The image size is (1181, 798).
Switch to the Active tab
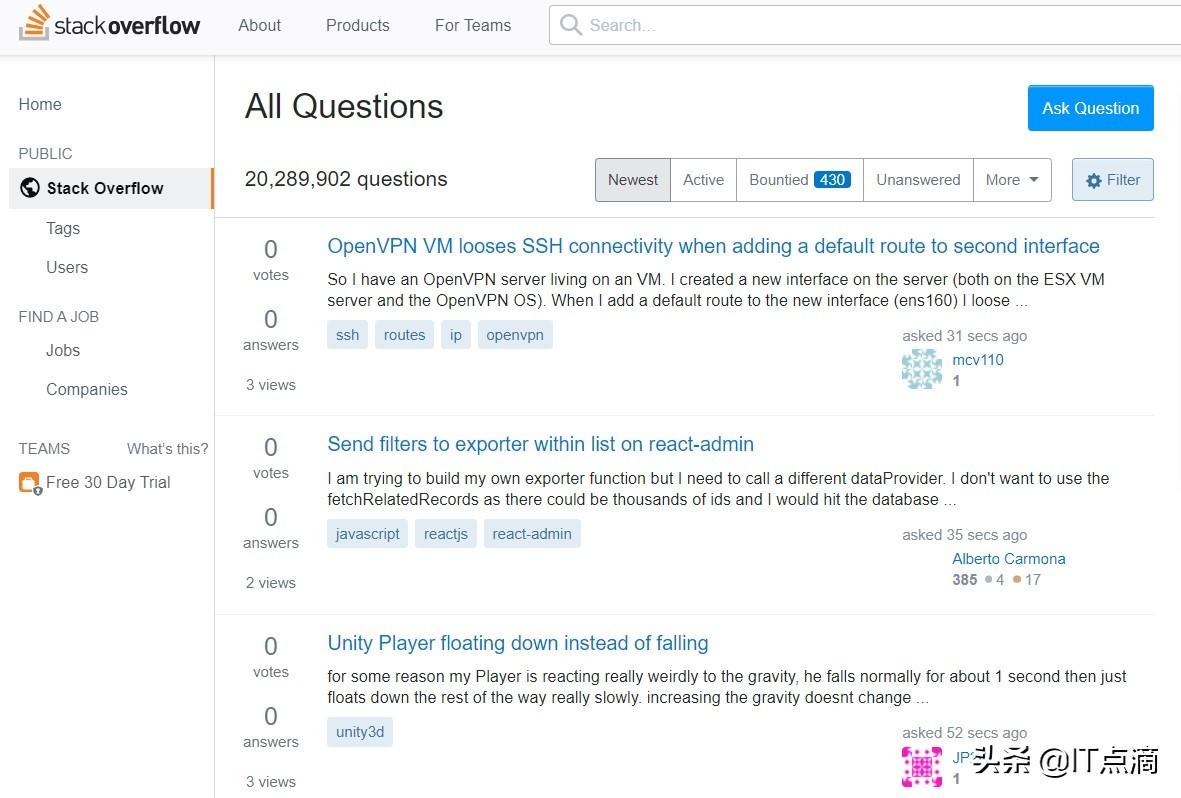[x=703, y=180]
